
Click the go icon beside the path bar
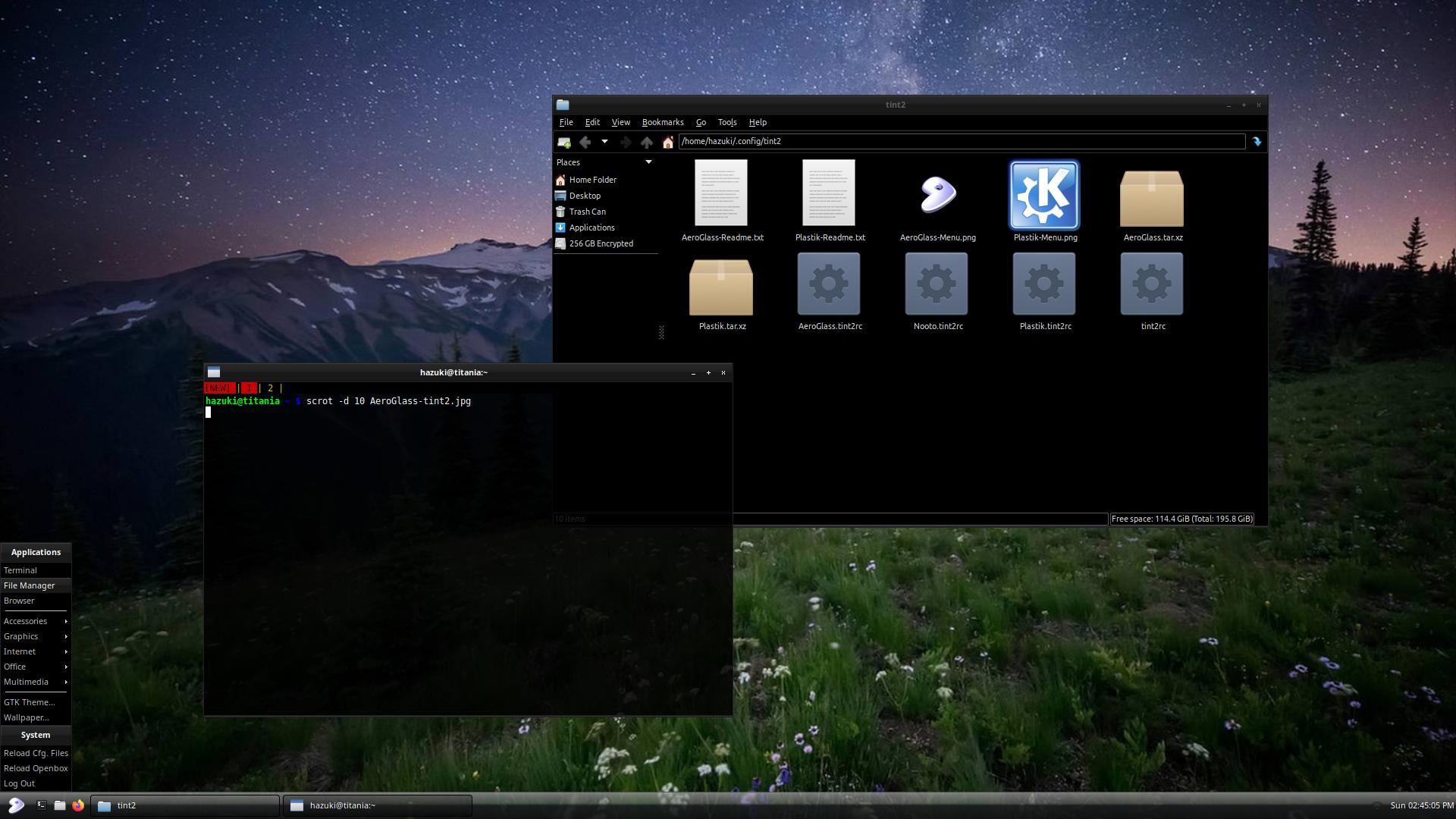pyautogui.click(x=1257, y=142)
